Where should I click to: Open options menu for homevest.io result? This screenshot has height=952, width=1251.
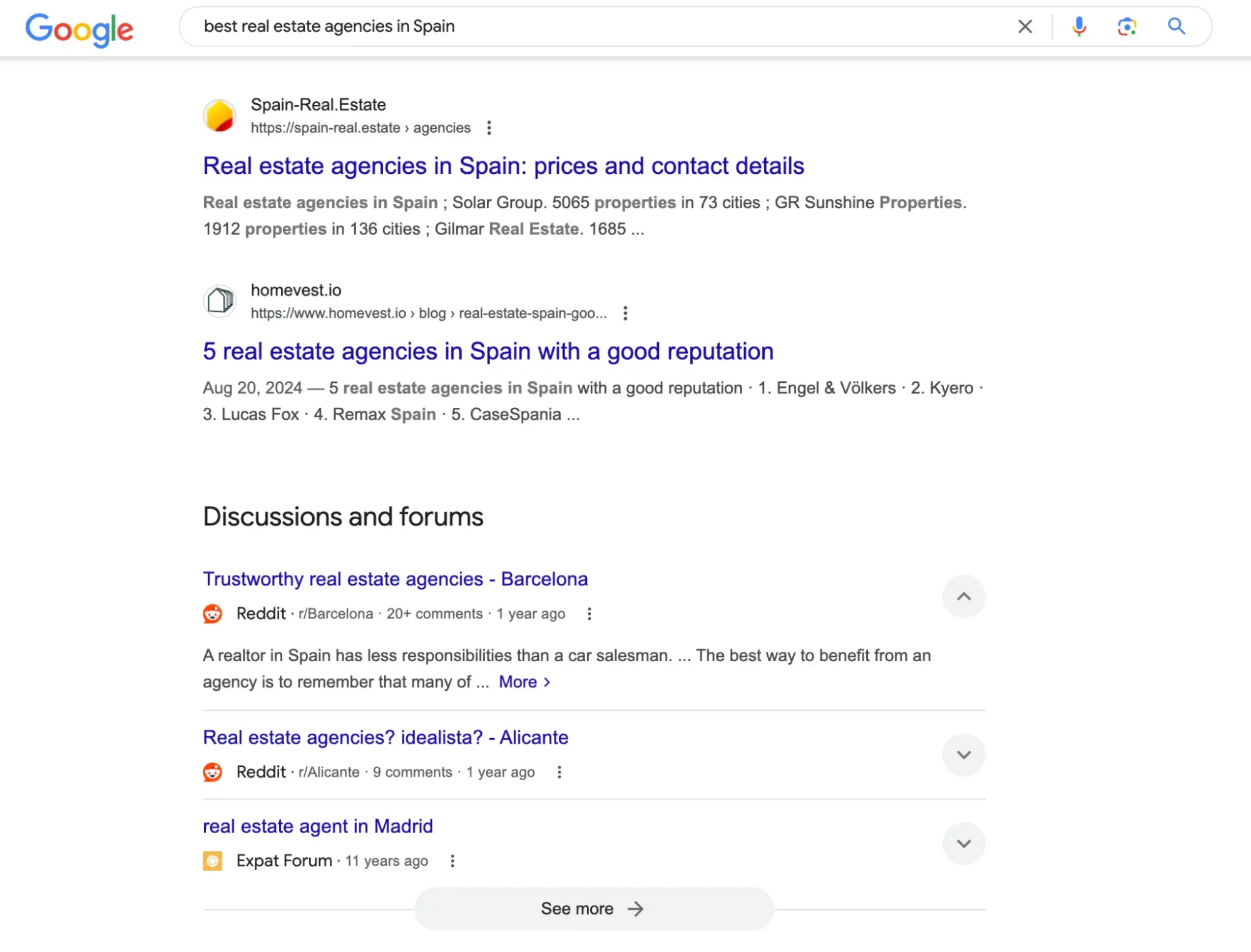[625, 313]
